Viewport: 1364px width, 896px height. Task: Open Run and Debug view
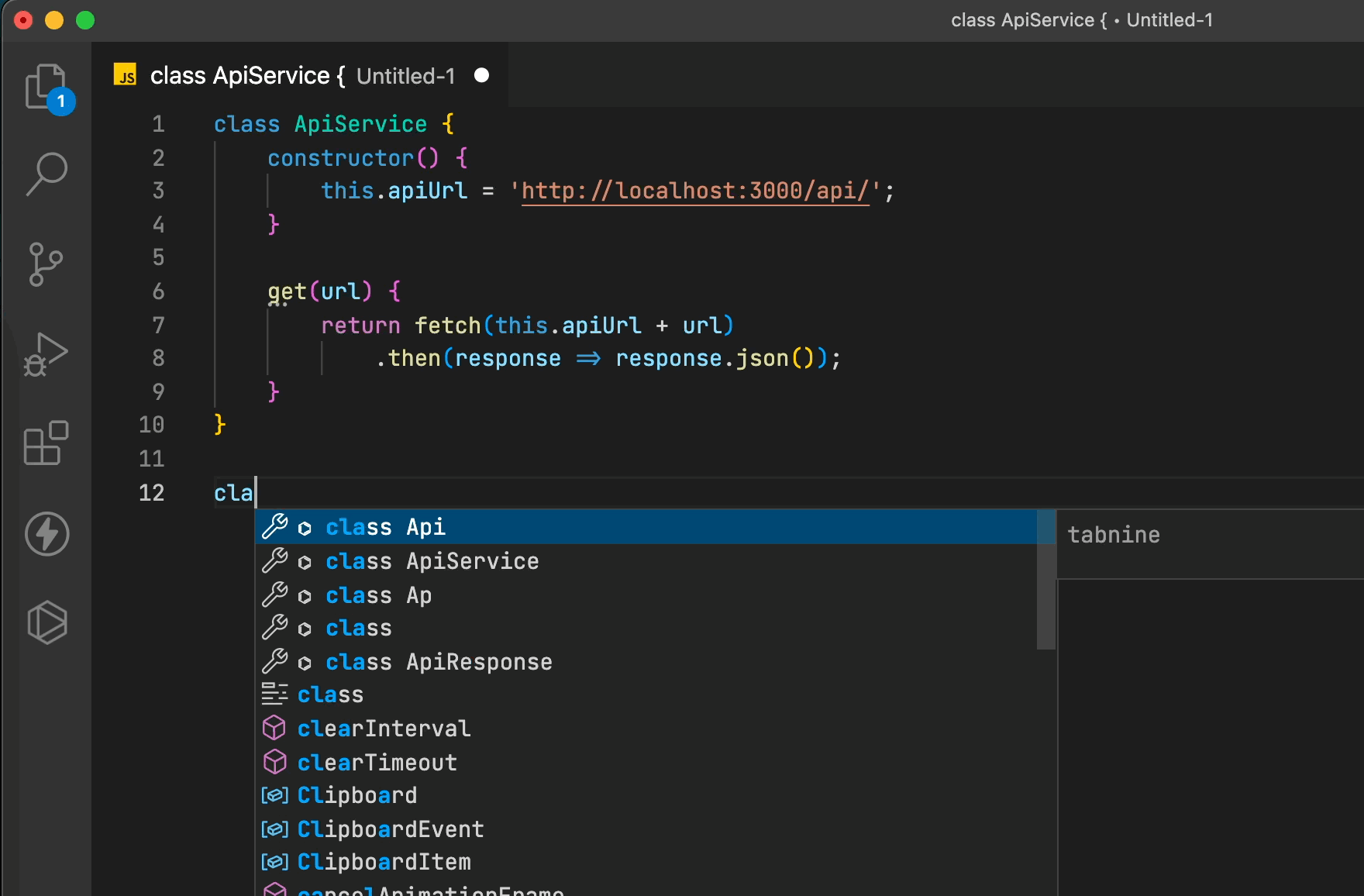pyautogui.click(x=46, y=354)
